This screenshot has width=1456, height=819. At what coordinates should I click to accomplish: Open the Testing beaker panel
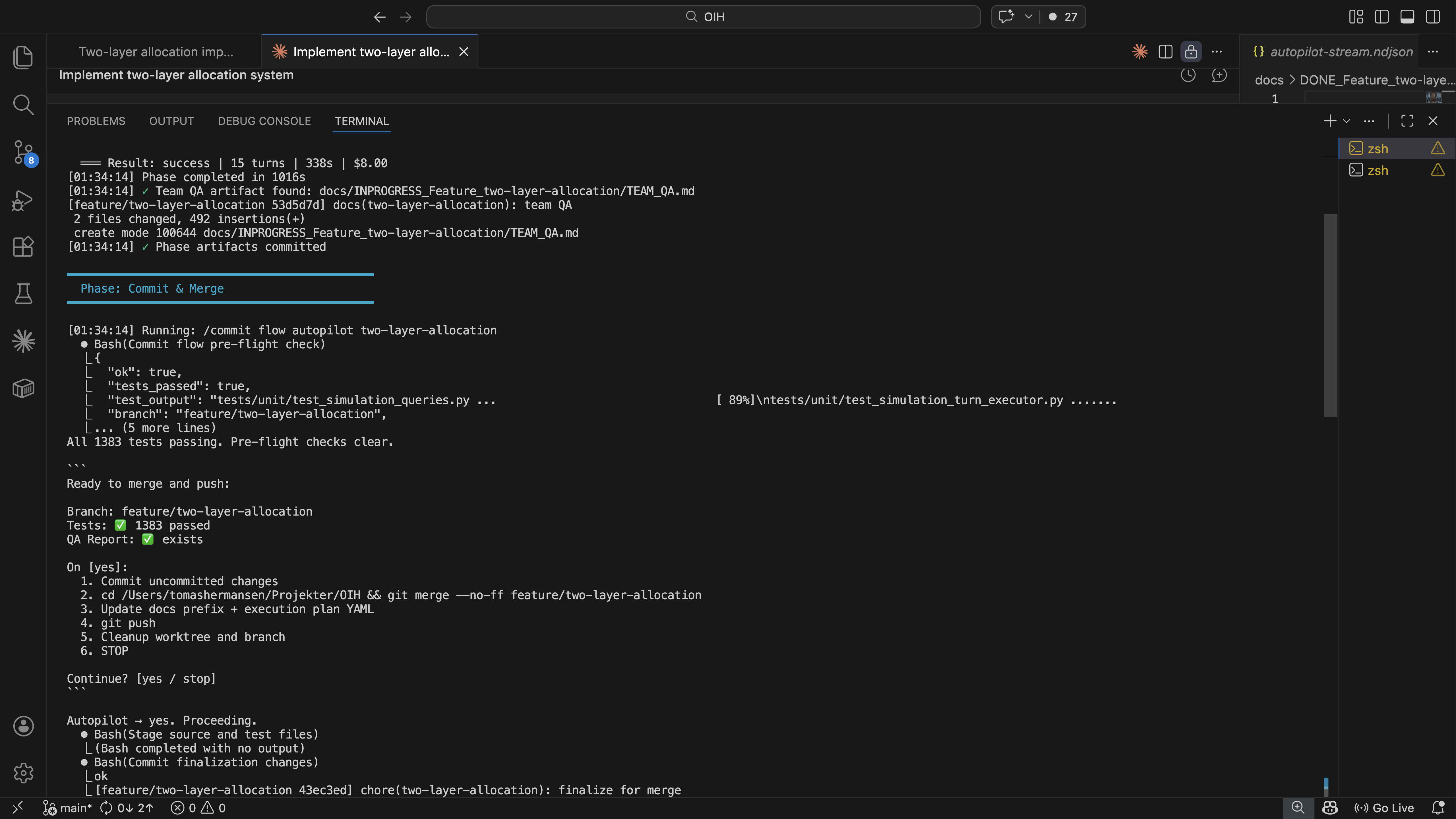(23, 293)
